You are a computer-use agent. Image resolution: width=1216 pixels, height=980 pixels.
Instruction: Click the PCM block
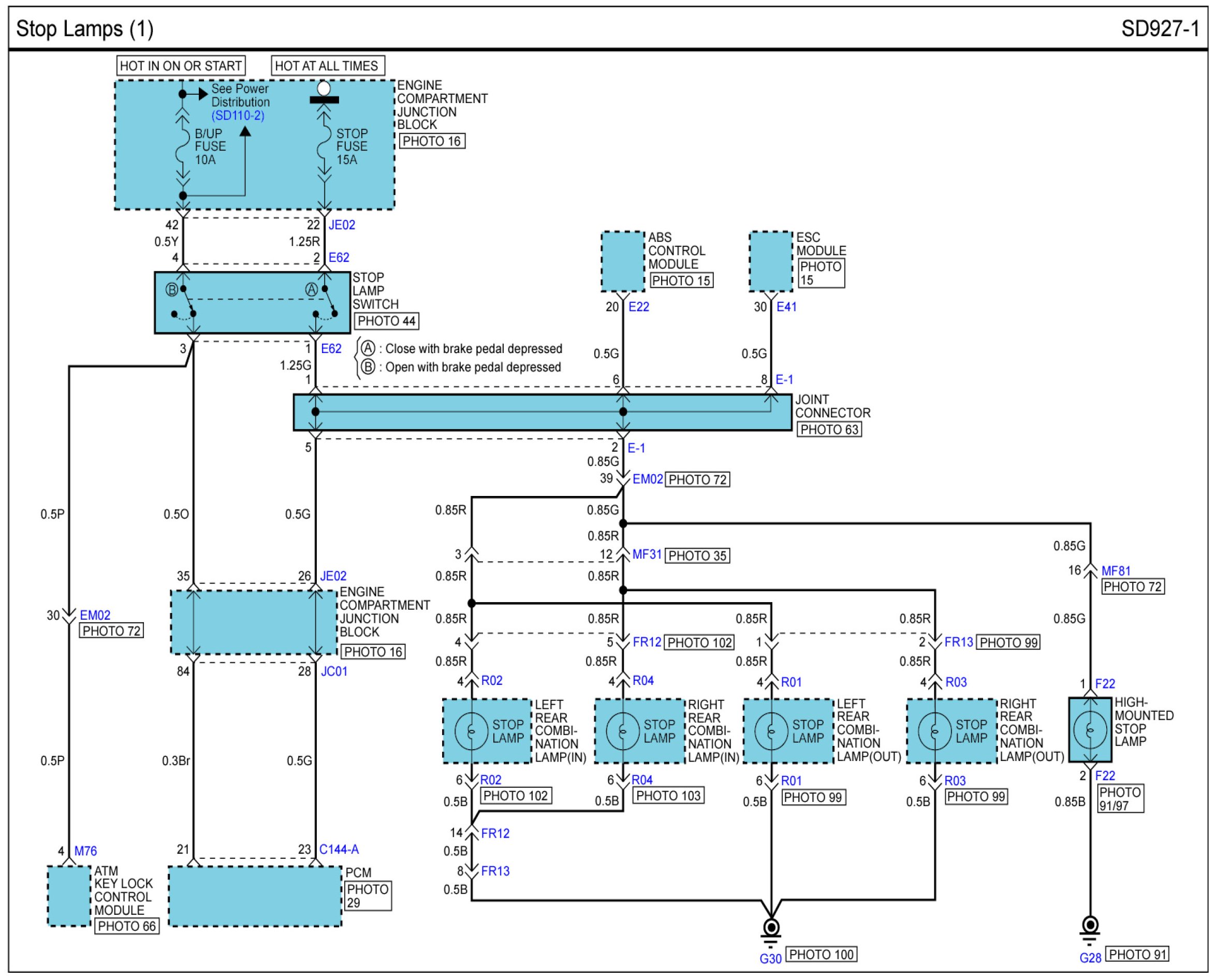pyautogui.click(x=255, y=897)
